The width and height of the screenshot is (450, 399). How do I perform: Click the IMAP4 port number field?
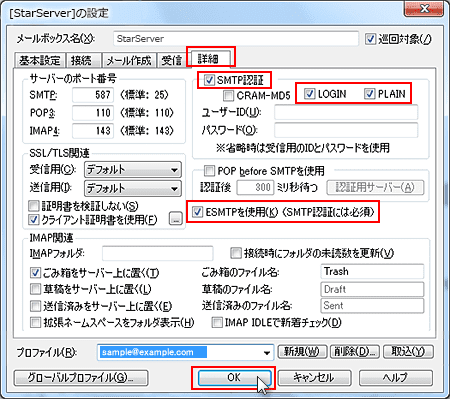pos(93,130)
